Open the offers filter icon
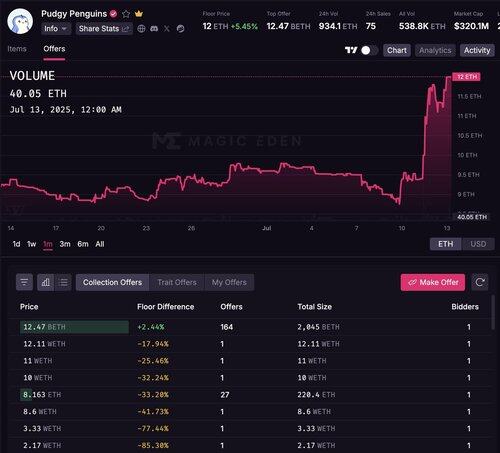The width and height of the screenshot is (500, 453). tap(24, 282)
